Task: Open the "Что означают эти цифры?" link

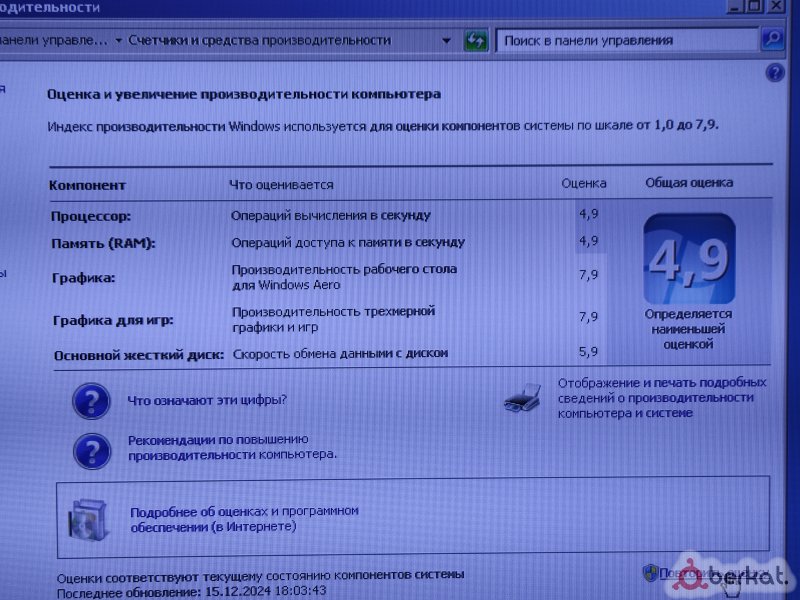Action: pos(207,400)
